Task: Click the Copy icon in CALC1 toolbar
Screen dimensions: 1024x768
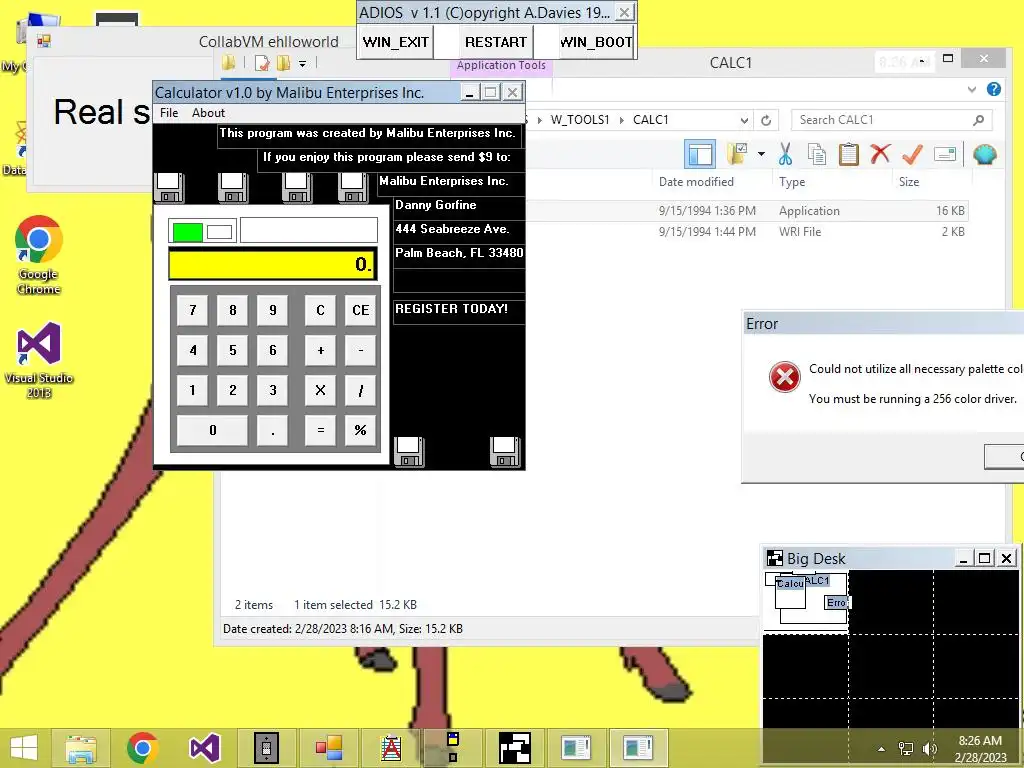Action: click(x=816, y=155)
